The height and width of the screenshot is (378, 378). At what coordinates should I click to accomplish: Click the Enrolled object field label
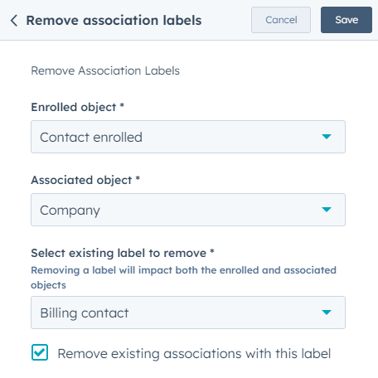pyautogui.click(x=77, y=107)
